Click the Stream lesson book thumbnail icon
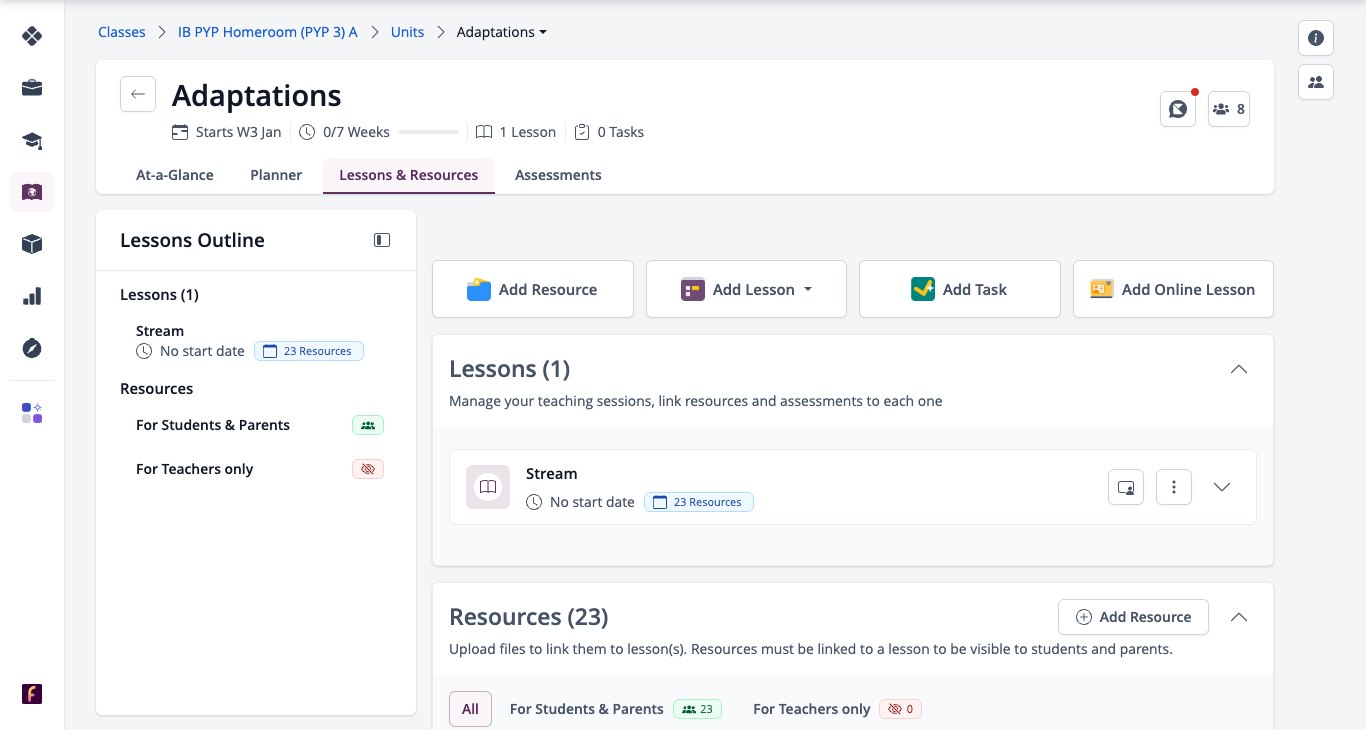 488,487
